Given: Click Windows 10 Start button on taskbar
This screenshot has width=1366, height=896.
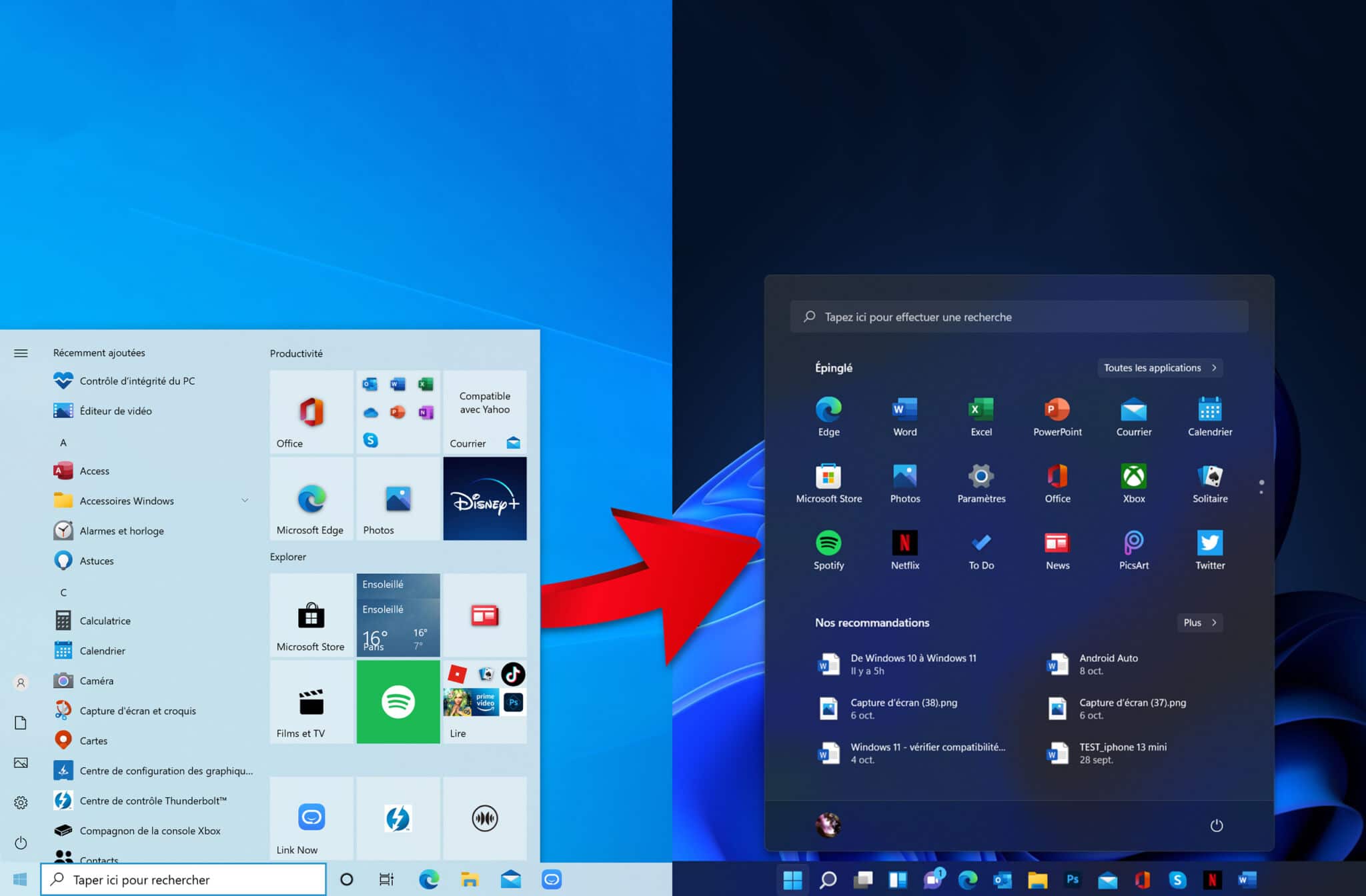Looking at the screenshot, I should click(x=20, y=879).
